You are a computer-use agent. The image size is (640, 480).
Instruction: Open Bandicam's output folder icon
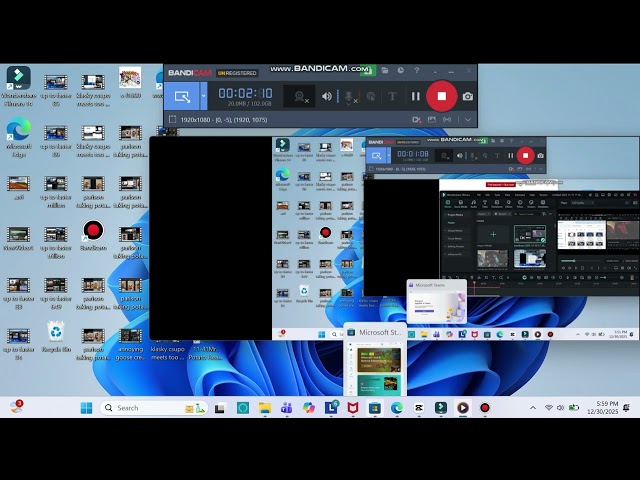[x=384, y=71]
